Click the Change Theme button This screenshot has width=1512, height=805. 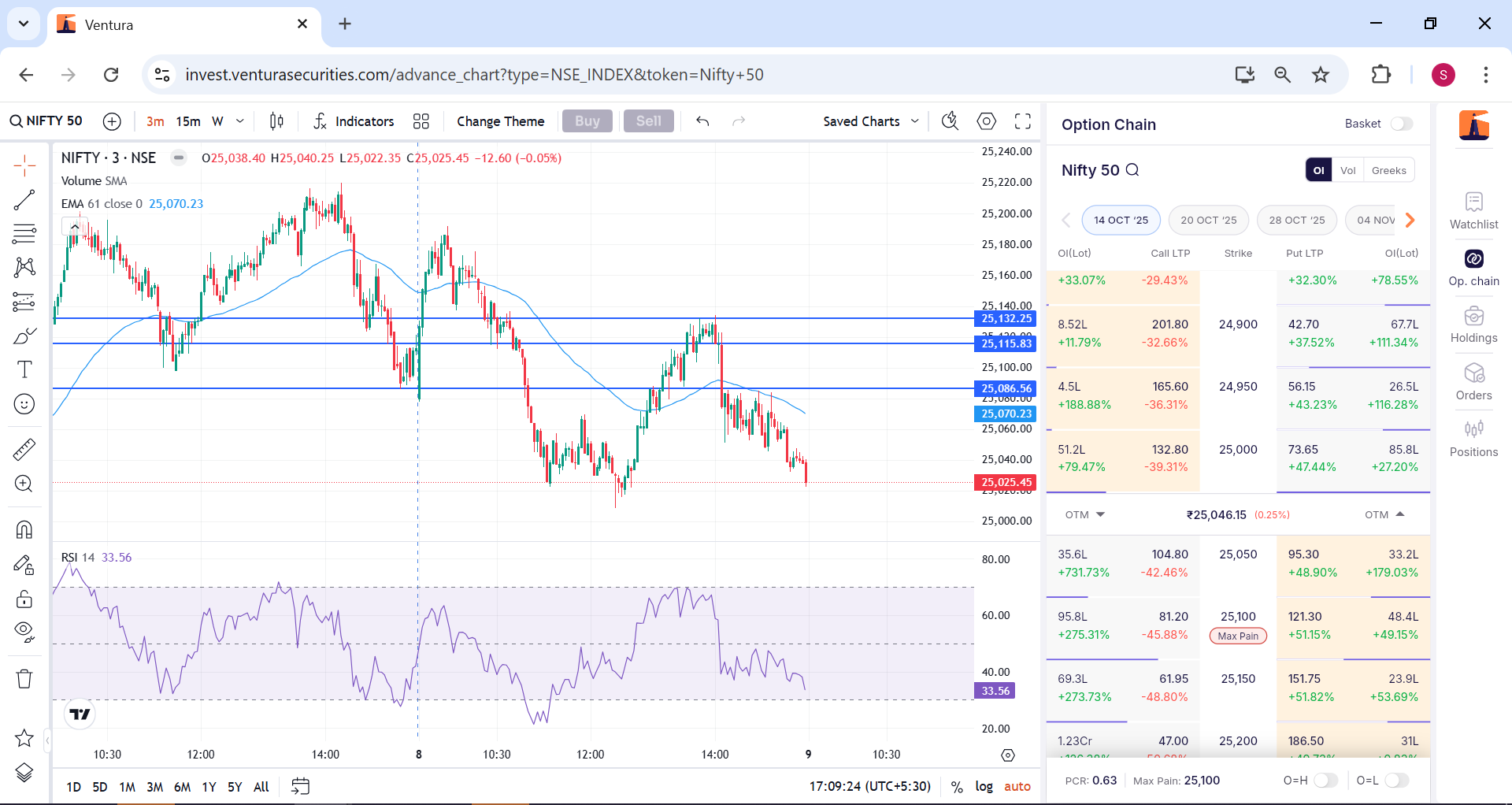(500, 121)
